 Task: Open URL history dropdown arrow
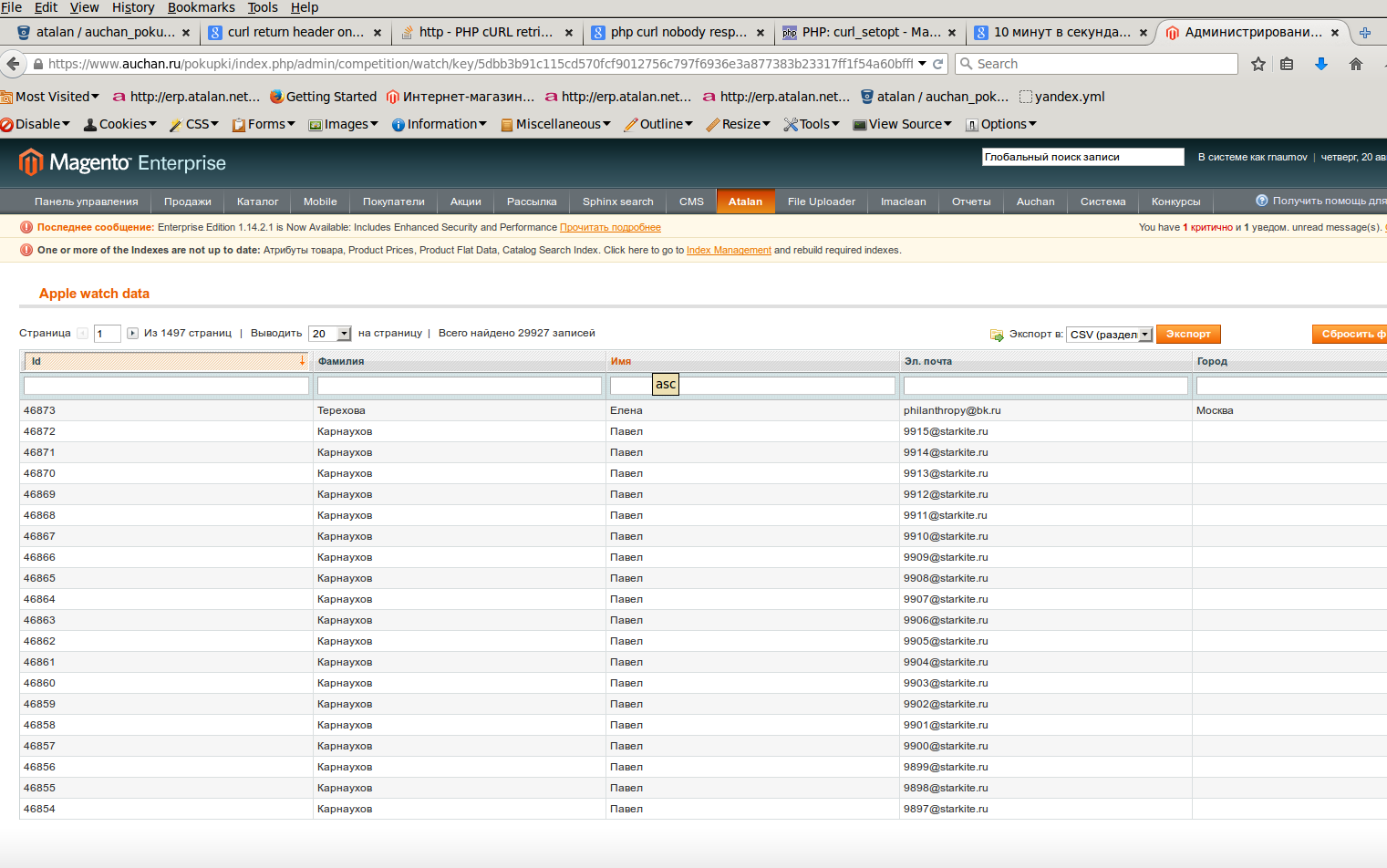922,64
